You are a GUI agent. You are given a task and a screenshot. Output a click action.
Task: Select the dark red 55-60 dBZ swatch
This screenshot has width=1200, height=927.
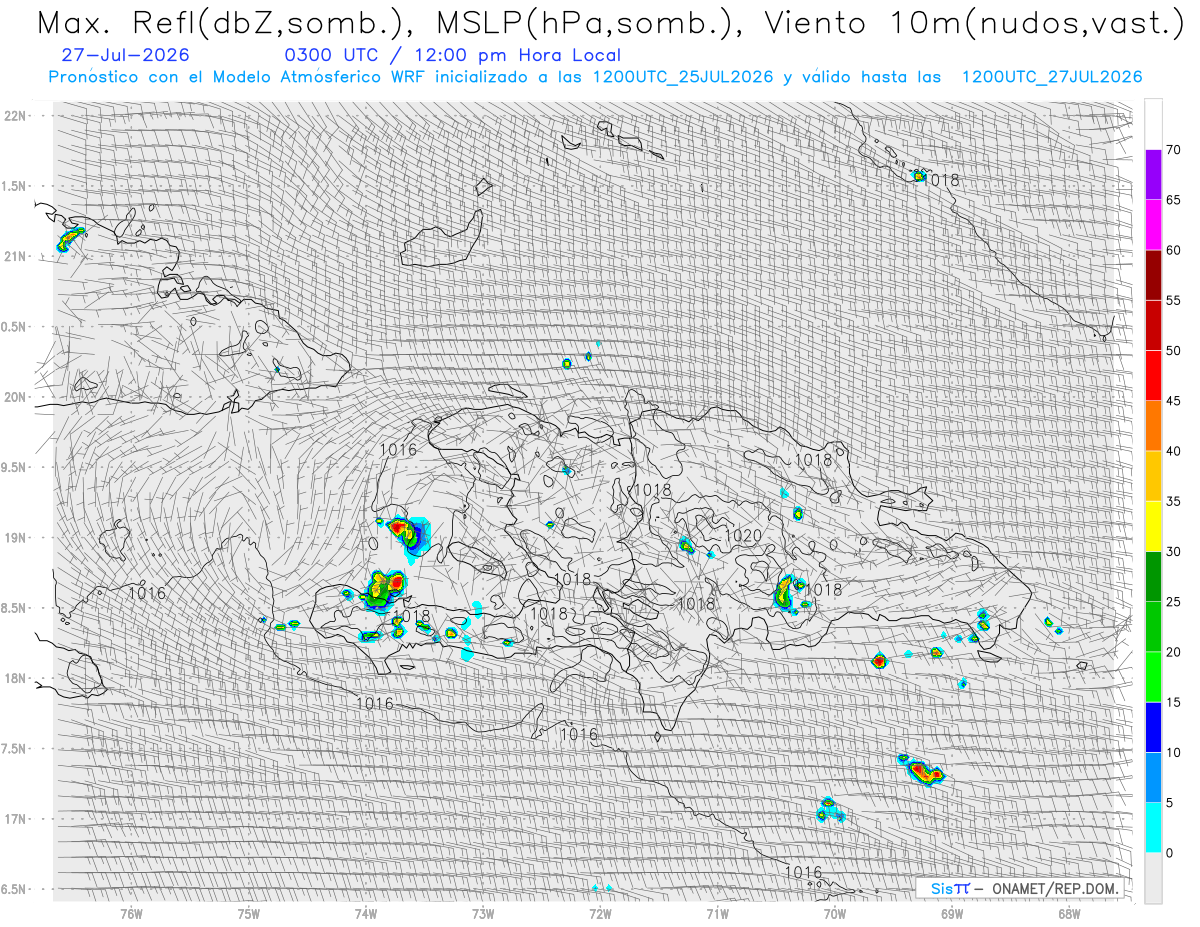pyautogui.click(x=1153, y=275)
